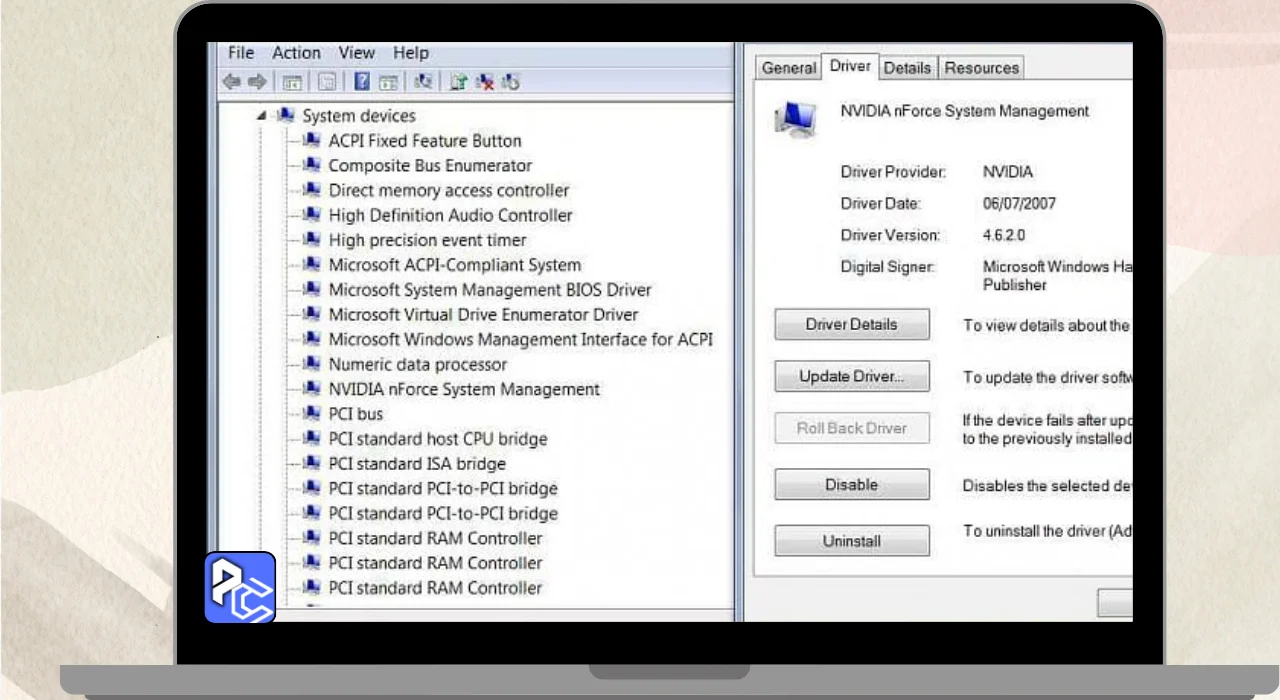Switch to the Resources tab

click(981, 68)
